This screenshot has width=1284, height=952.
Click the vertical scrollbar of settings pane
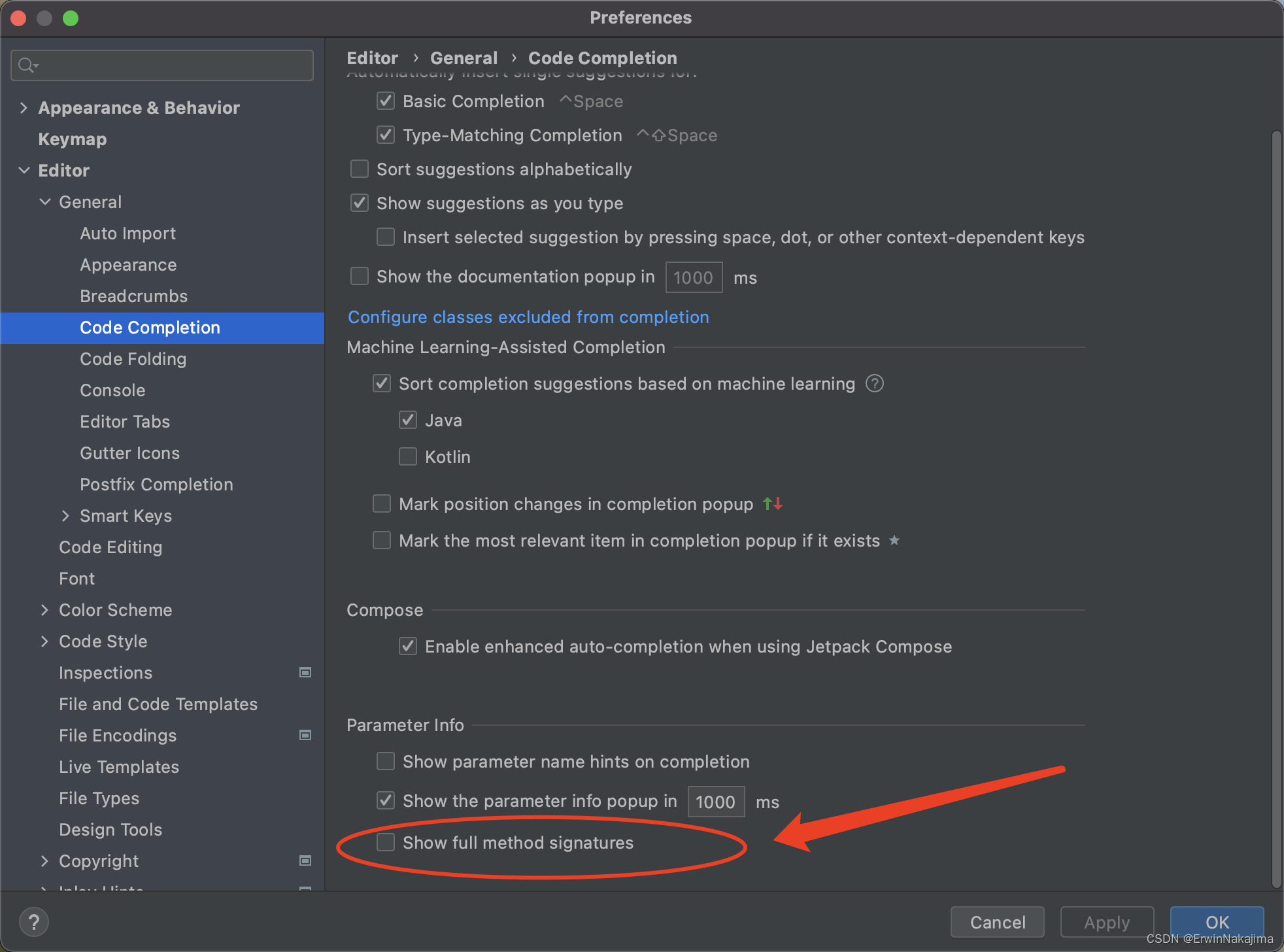pos(1276,509)
